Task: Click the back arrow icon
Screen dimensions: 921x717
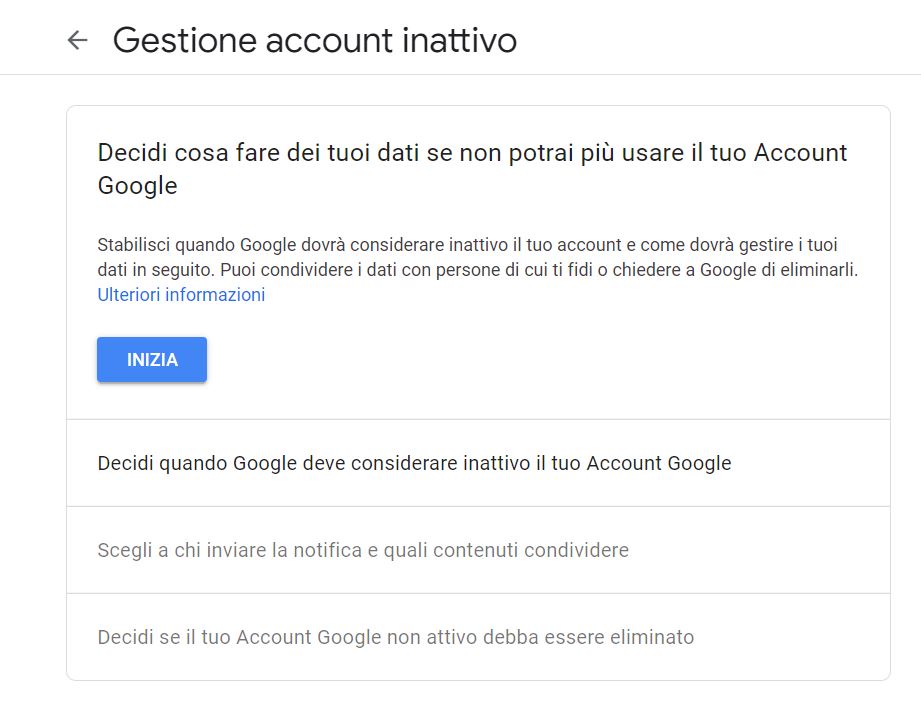Action: (77, 40)
